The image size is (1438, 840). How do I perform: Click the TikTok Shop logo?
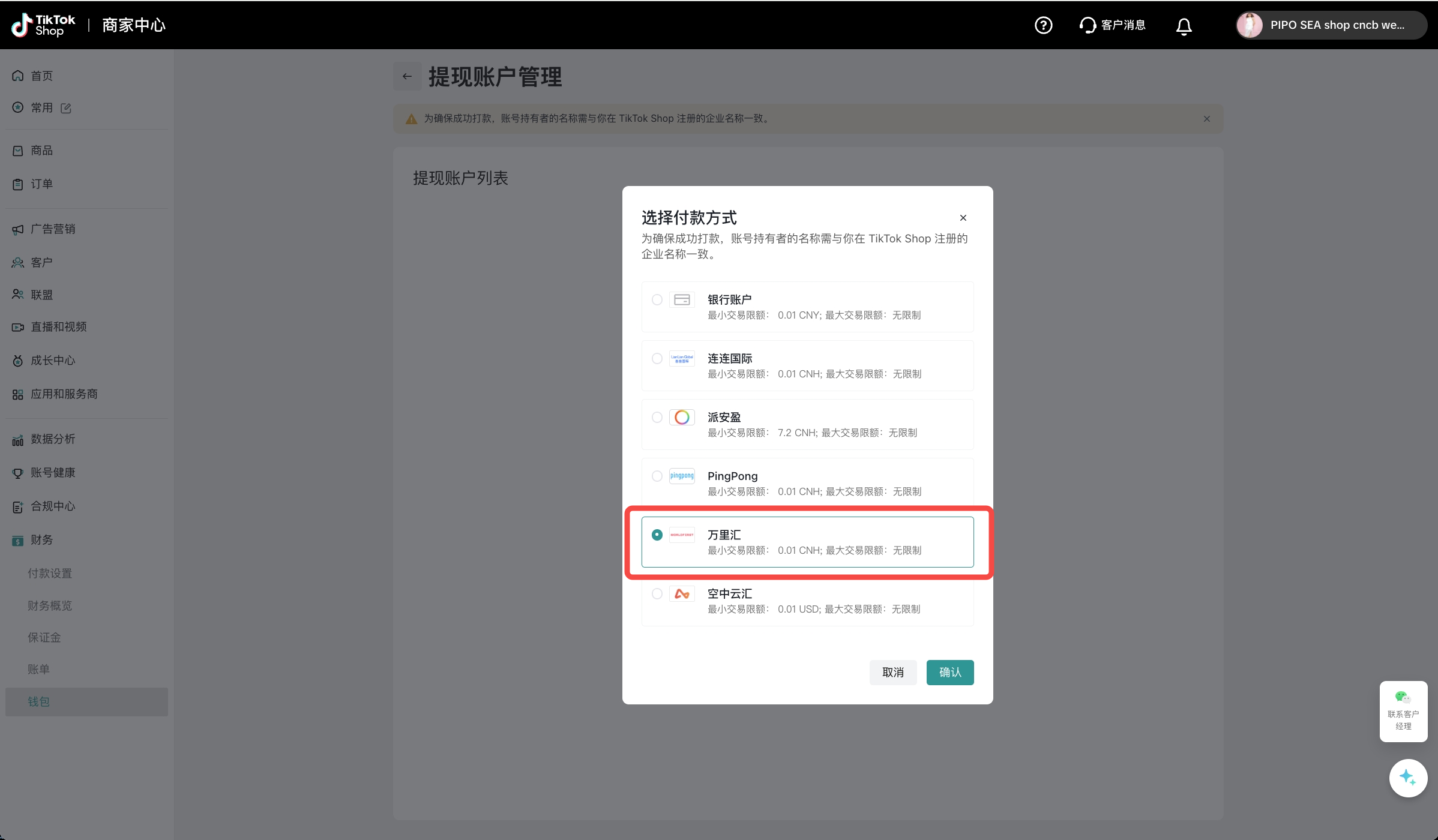click(43, 25)
